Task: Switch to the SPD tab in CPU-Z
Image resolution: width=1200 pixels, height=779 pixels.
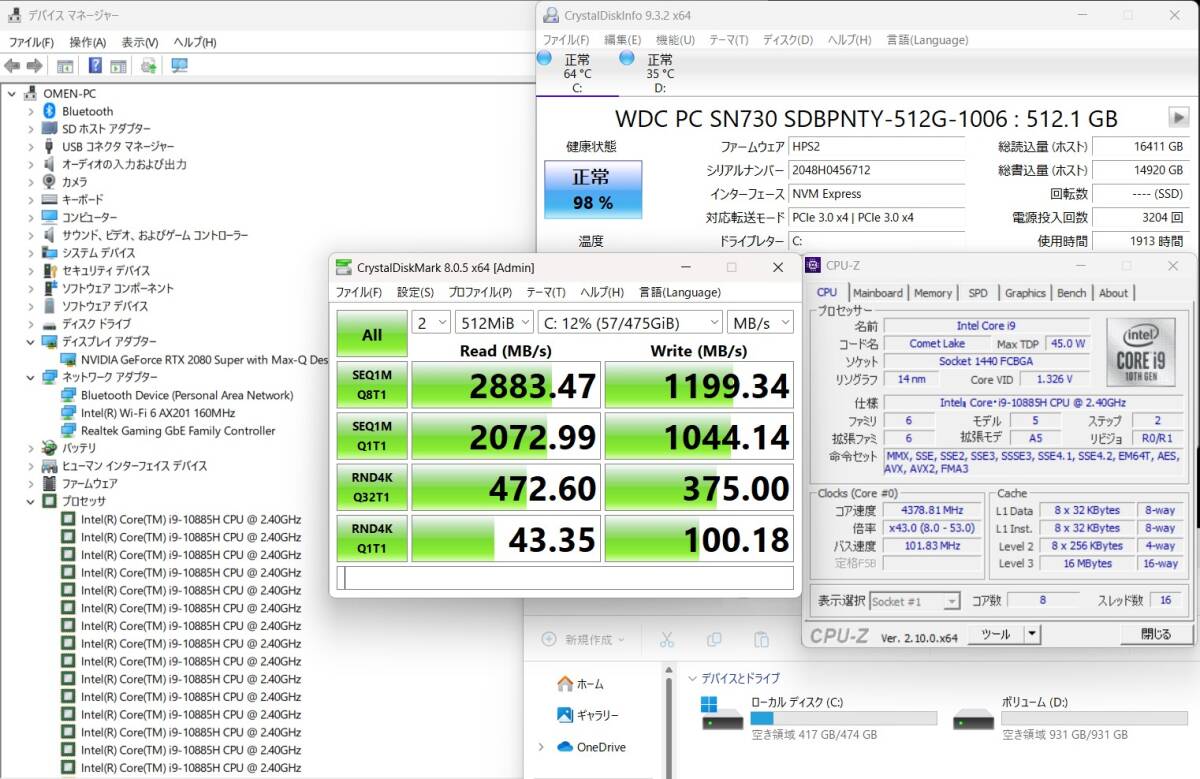Action: 978,293
